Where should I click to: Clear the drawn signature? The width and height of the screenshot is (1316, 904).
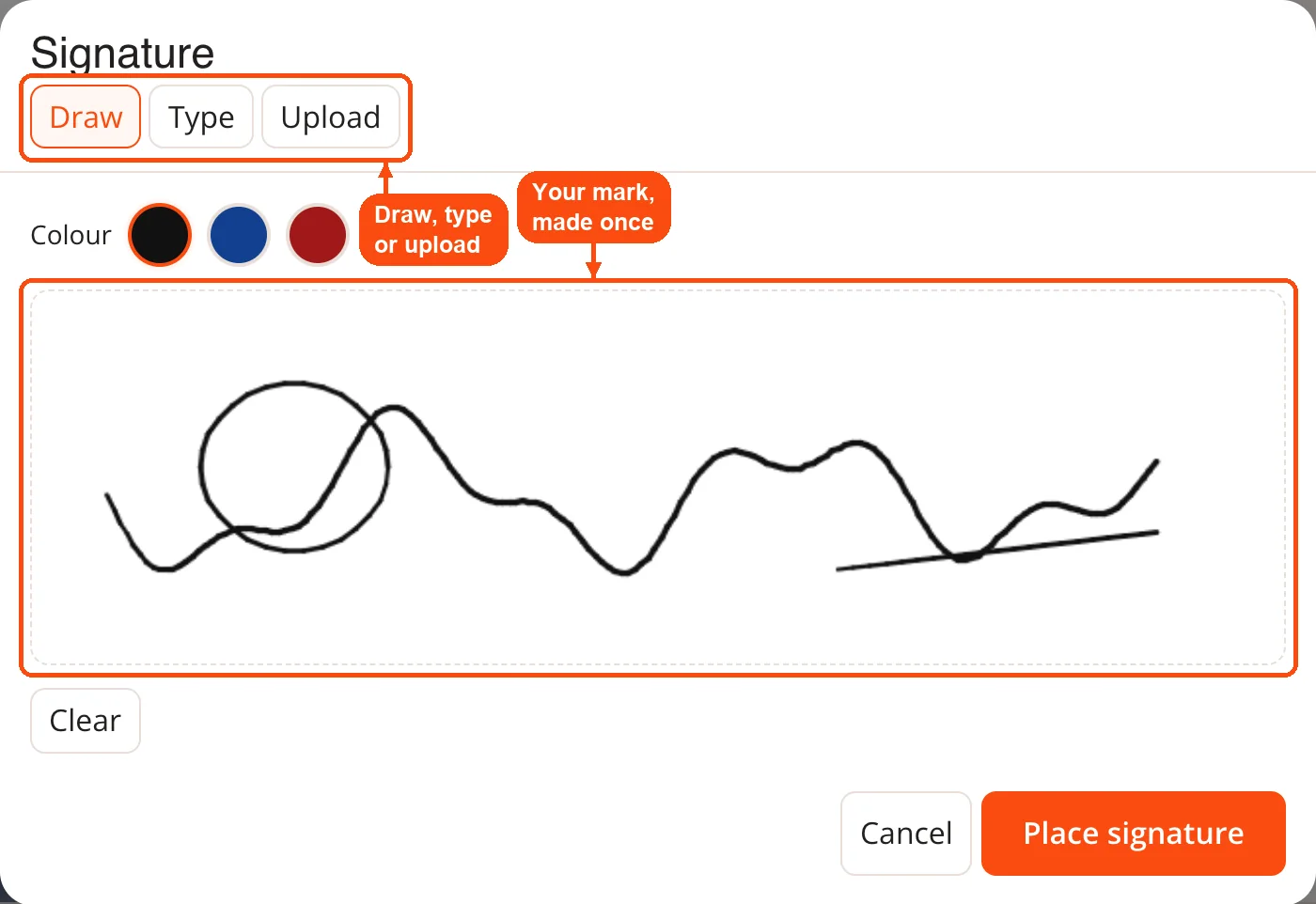click(x=86, y=721)
